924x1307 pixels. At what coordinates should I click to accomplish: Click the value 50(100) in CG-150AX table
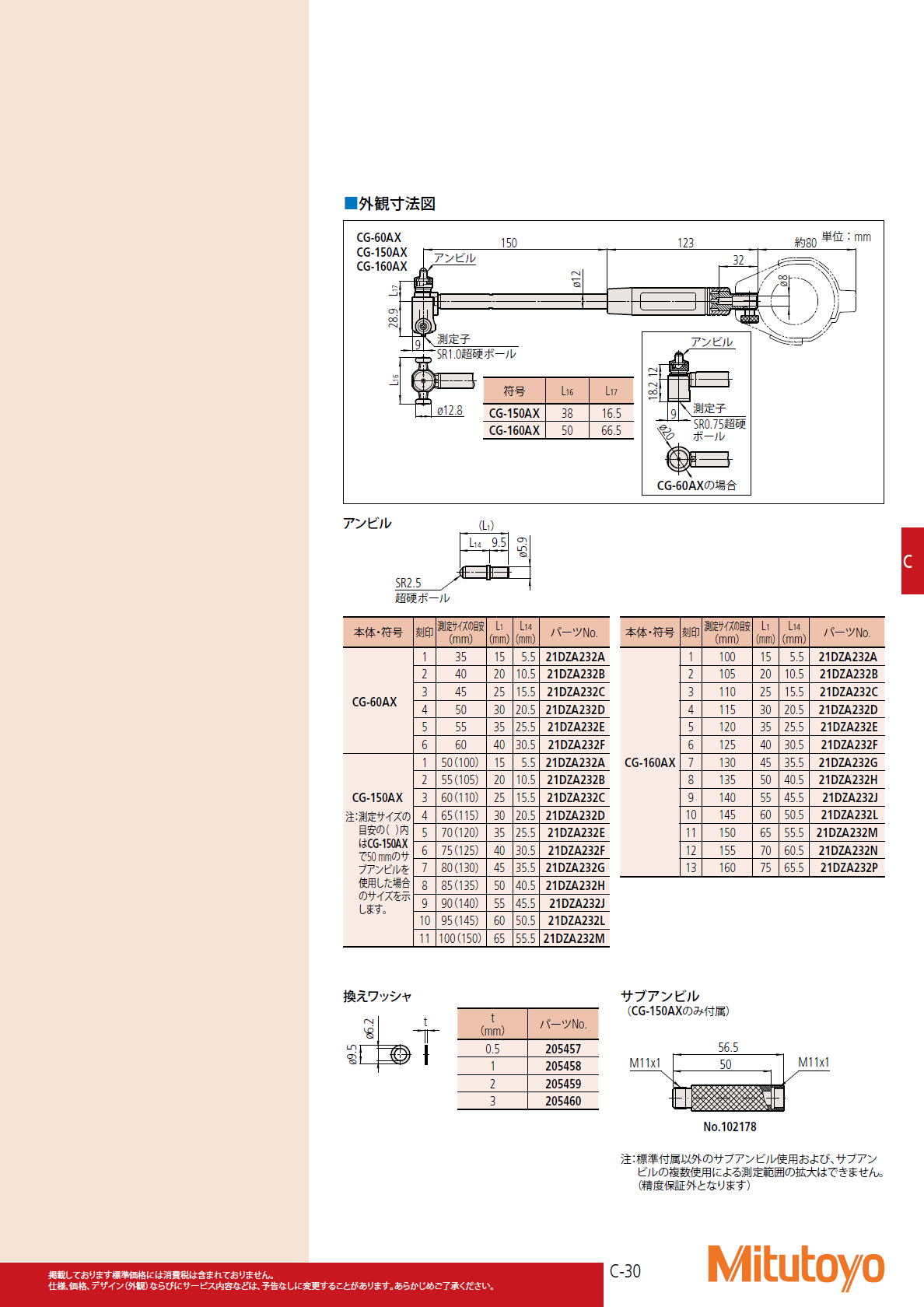(460, 762)
